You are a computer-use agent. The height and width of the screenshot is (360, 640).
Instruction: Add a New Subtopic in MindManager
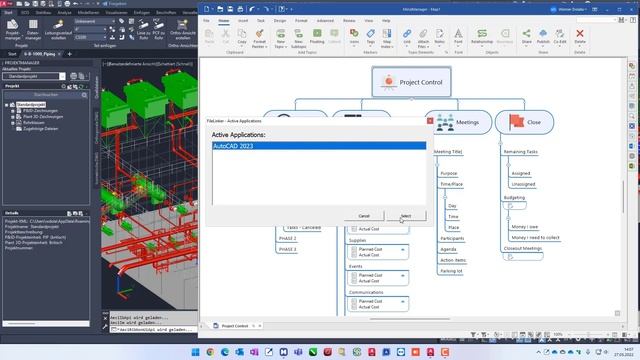pos(299,38)
